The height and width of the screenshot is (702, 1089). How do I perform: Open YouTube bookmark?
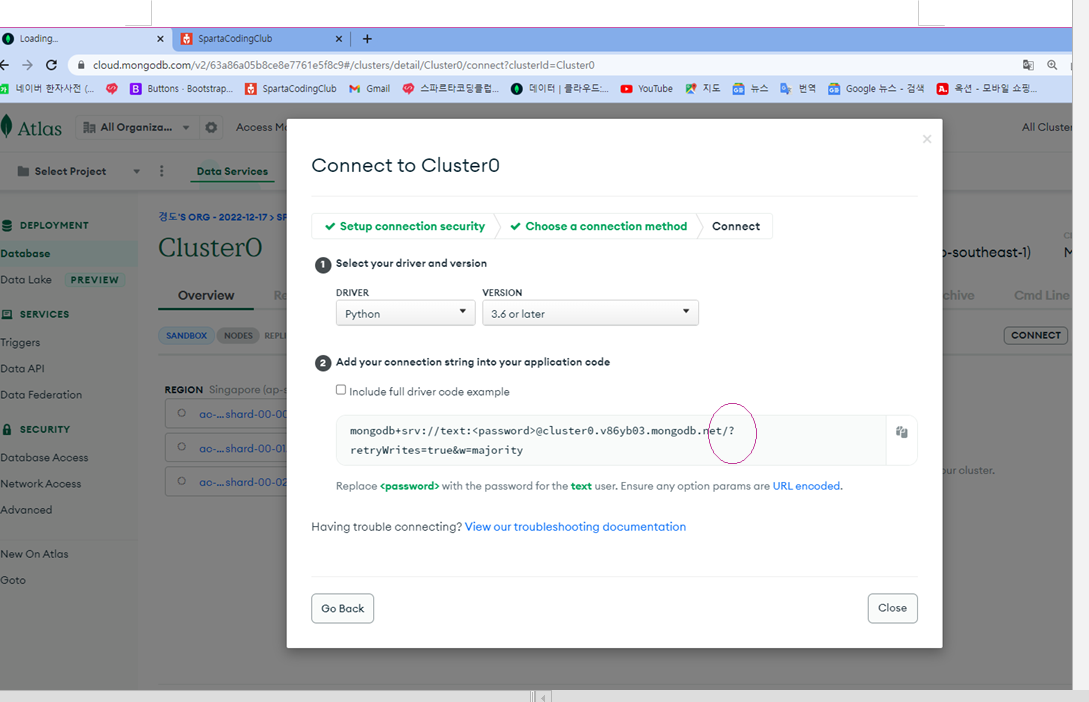[647, 89]
